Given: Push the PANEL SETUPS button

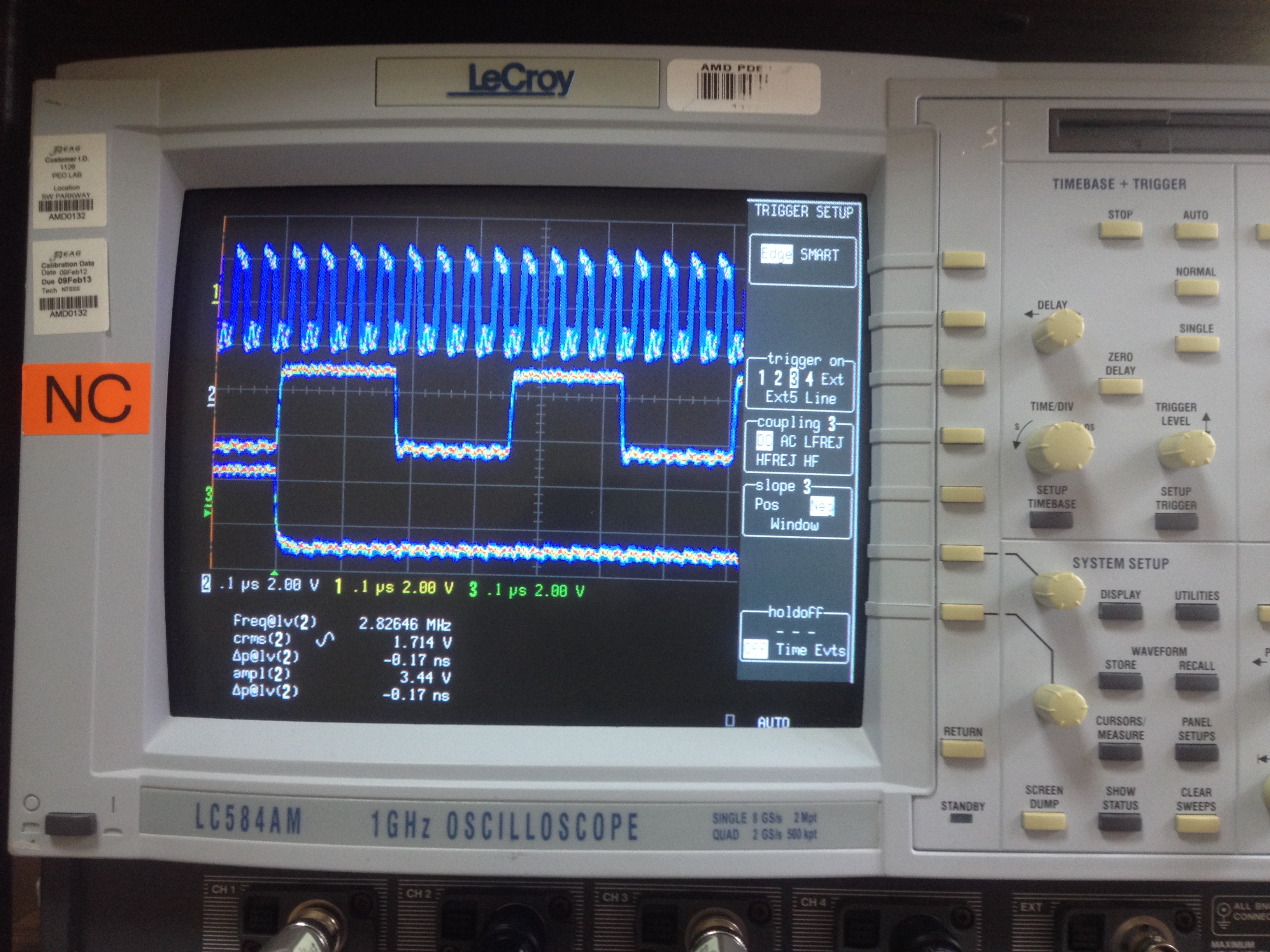Looking at the screenshot, I should pos(1197,753).
